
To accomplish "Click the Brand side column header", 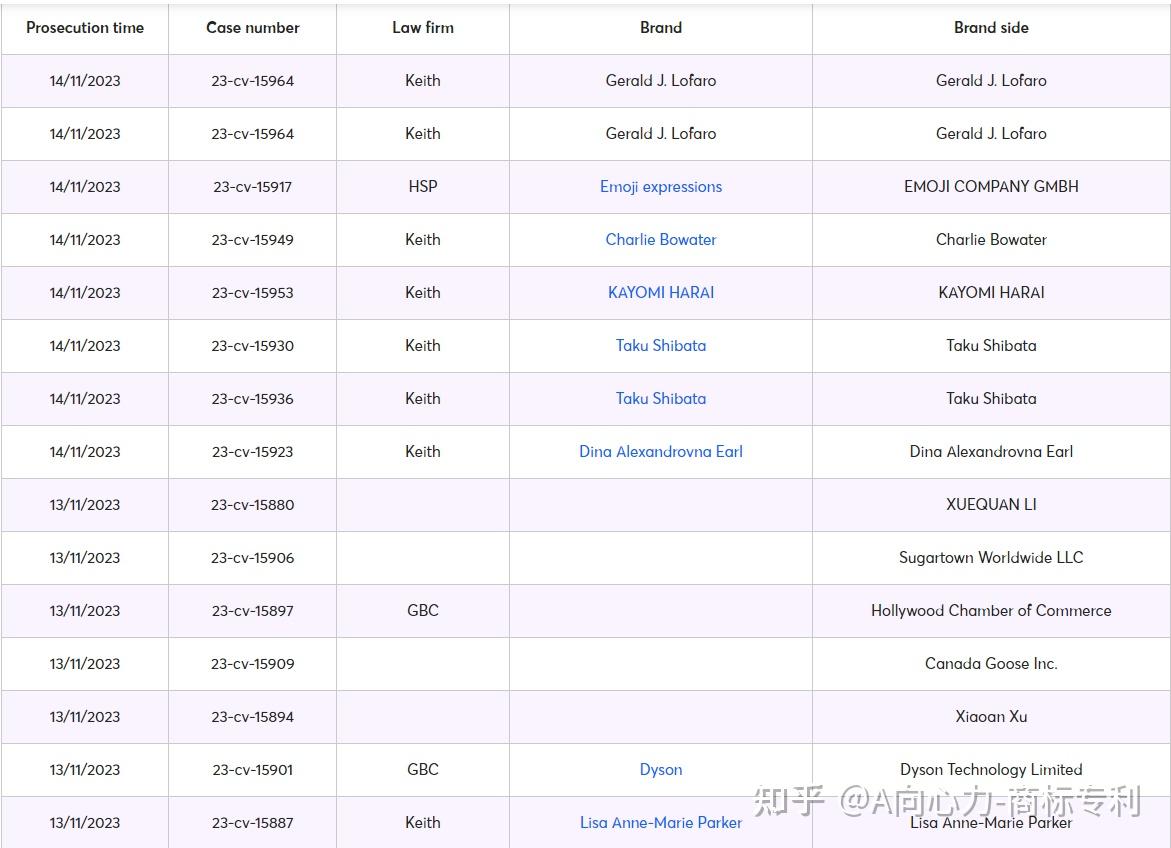I will 991,28.
